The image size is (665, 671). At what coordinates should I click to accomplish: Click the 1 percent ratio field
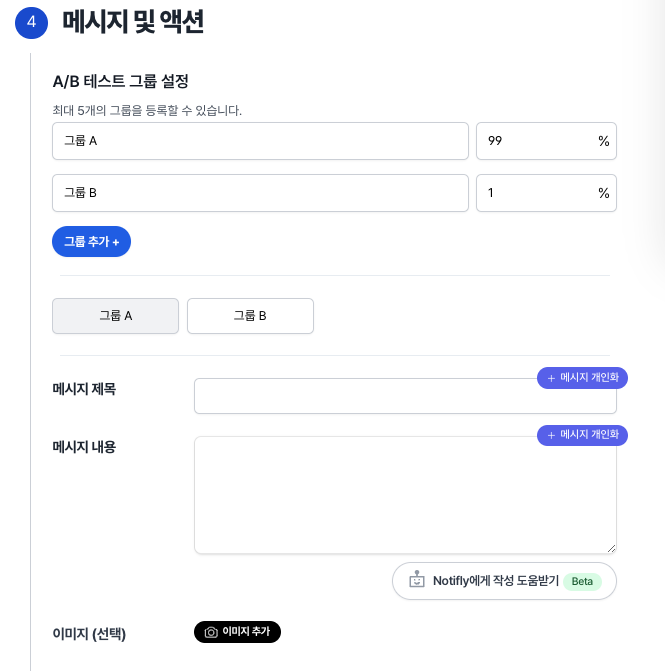(535, 193)
